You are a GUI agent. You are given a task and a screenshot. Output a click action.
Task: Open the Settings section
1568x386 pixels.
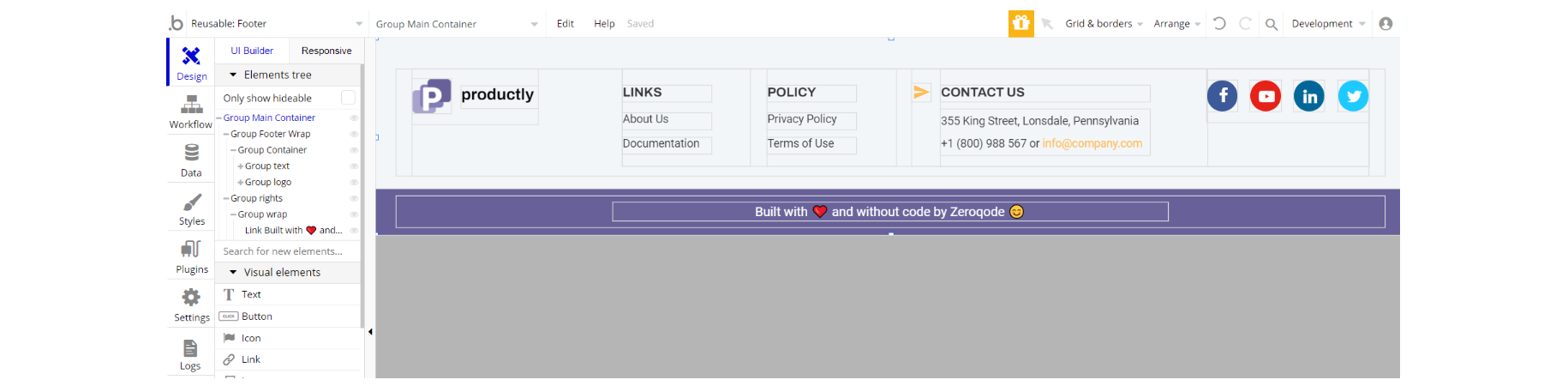point(191,305)
